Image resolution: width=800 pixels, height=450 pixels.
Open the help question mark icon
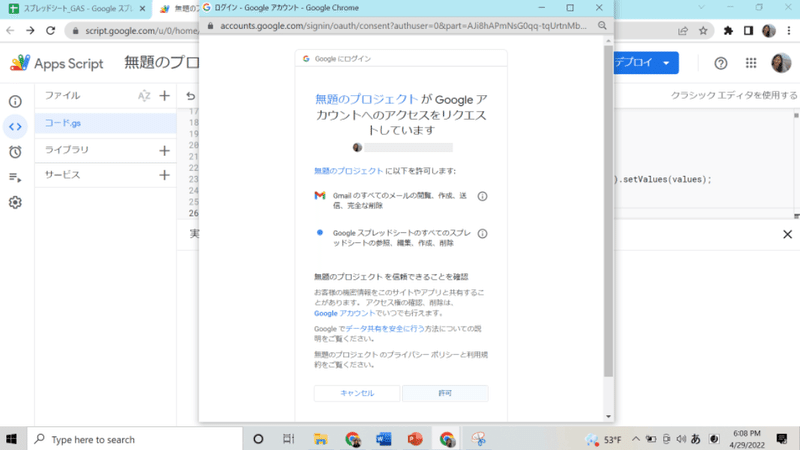pos(720,63)
